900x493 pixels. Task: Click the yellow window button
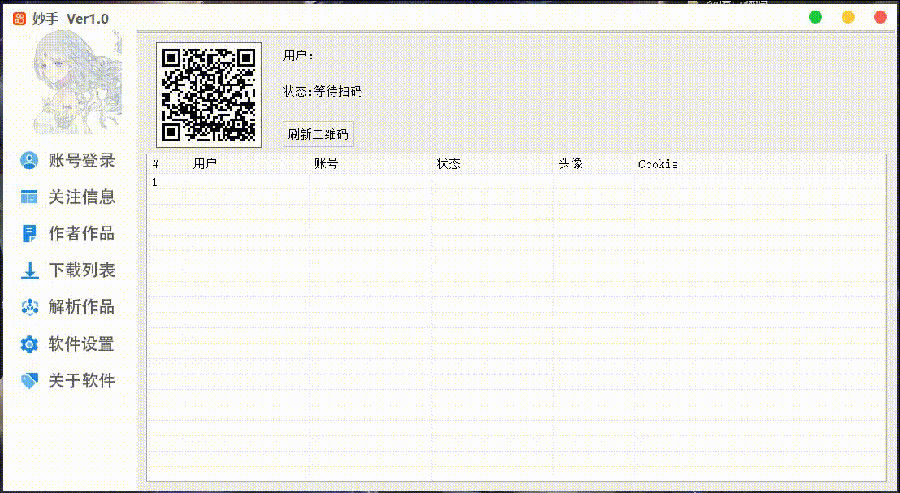pos(848,17)
